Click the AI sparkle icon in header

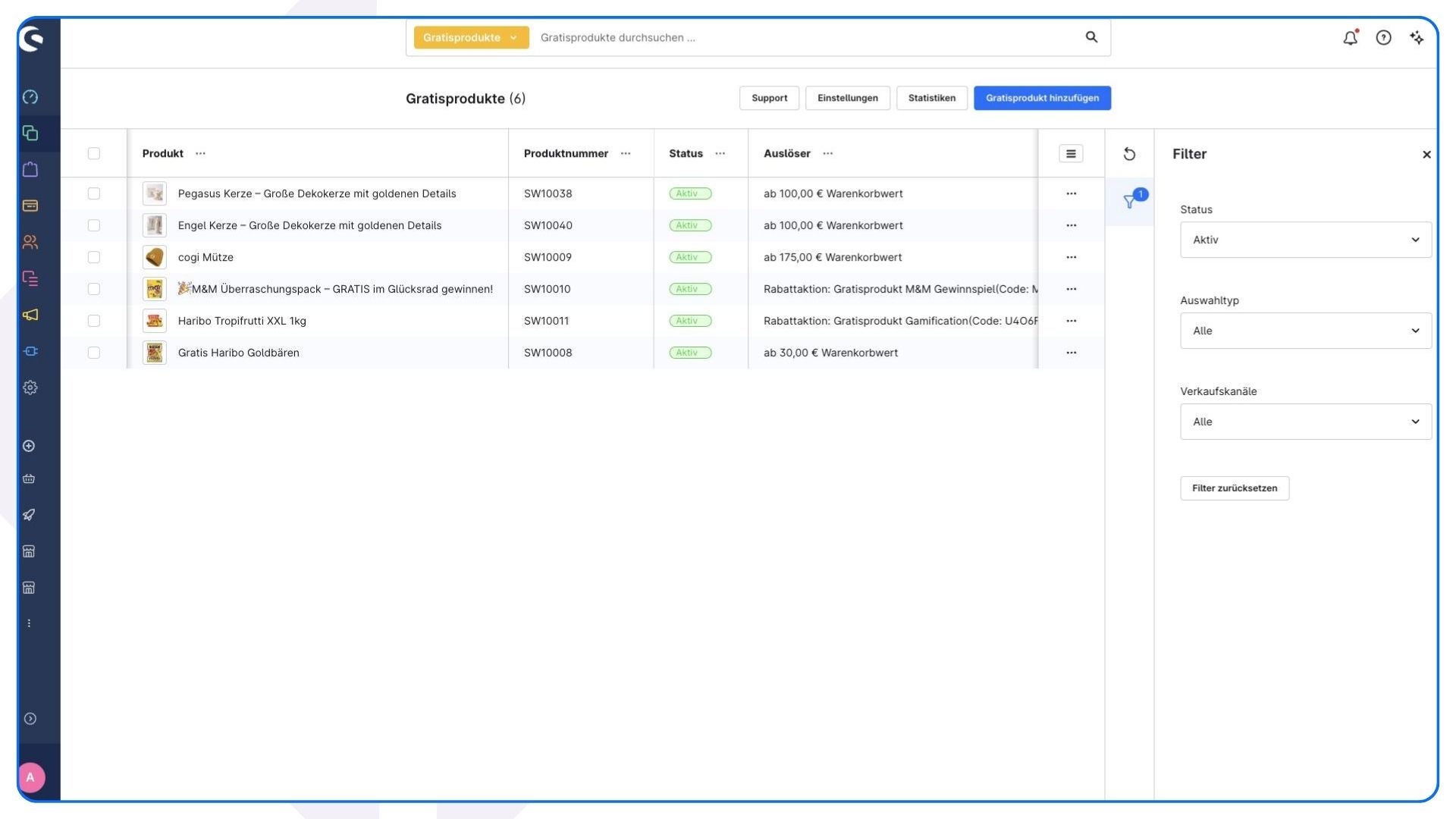coord(1417,37)
